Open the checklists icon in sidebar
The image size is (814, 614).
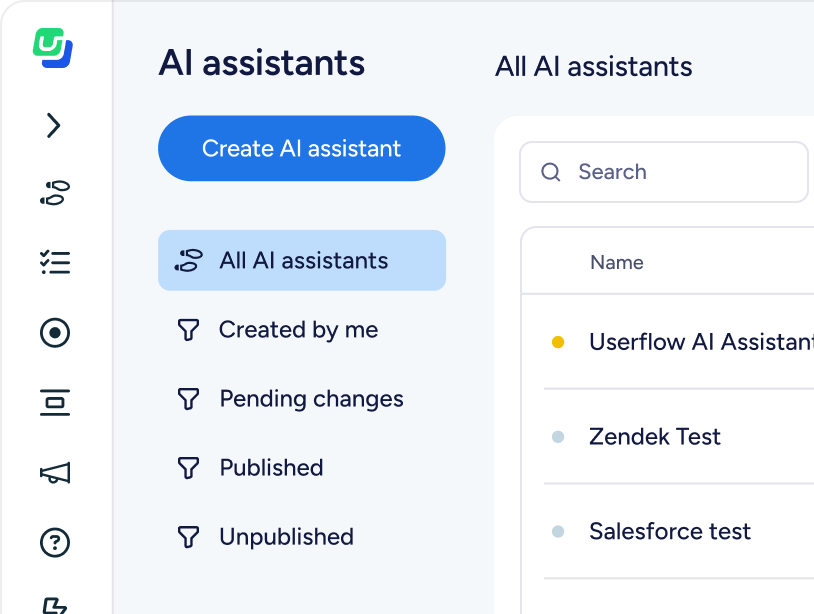click(x=55, y=262)
